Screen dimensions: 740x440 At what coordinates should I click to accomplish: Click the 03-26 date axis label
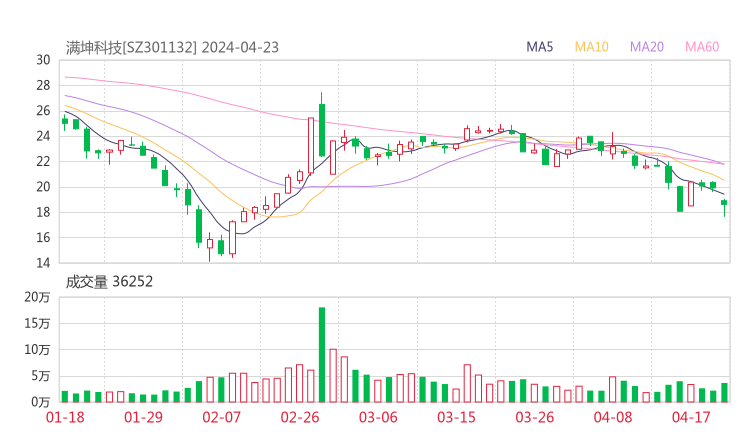[x=534, y=417]
